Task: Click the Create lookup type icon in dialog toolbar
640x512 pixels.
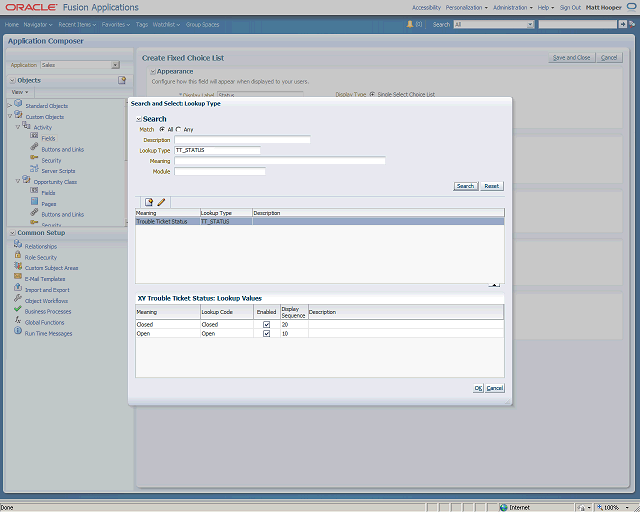Action: click(x=149, y=202)
